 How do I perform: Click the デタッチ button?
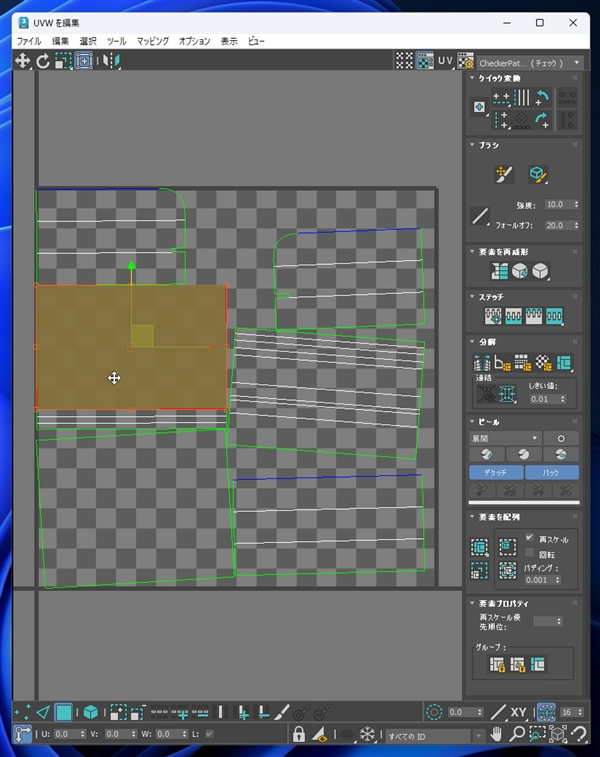496,473
